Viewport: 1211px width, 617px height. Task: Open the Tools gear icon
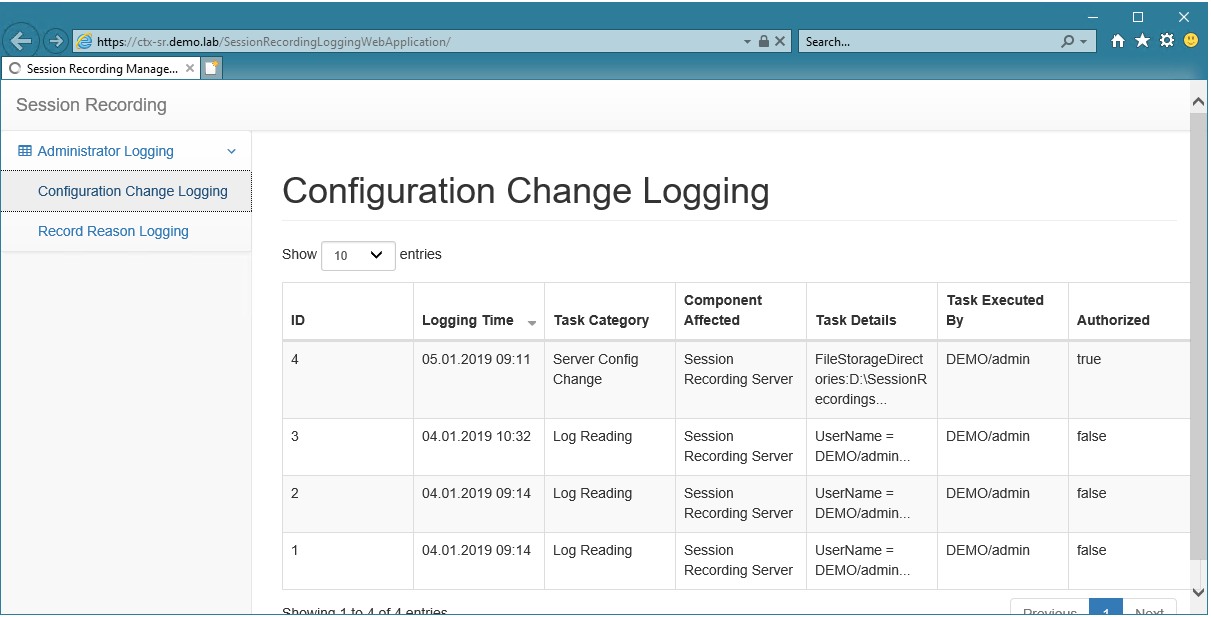point(1165,41)
